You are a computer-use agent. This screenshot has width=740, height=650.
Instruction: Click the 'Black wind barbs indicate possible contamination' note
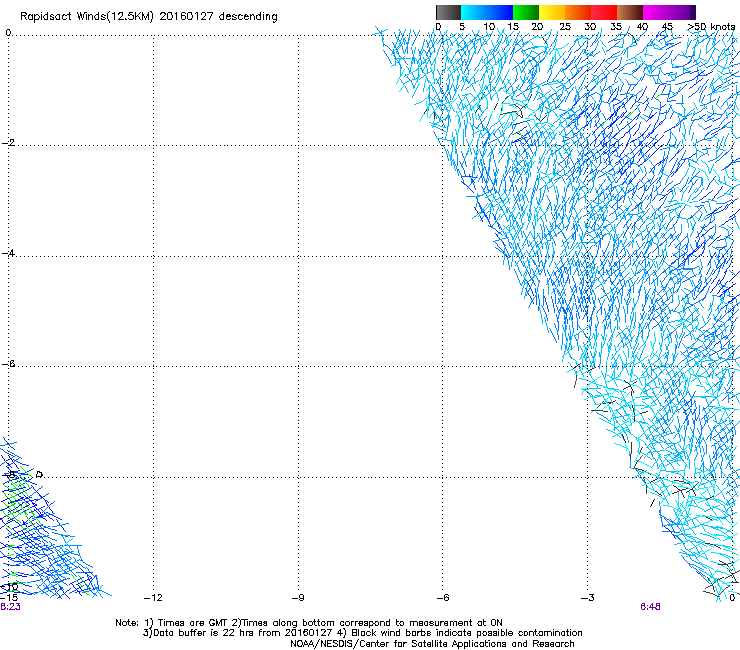[x=467, y=633]
